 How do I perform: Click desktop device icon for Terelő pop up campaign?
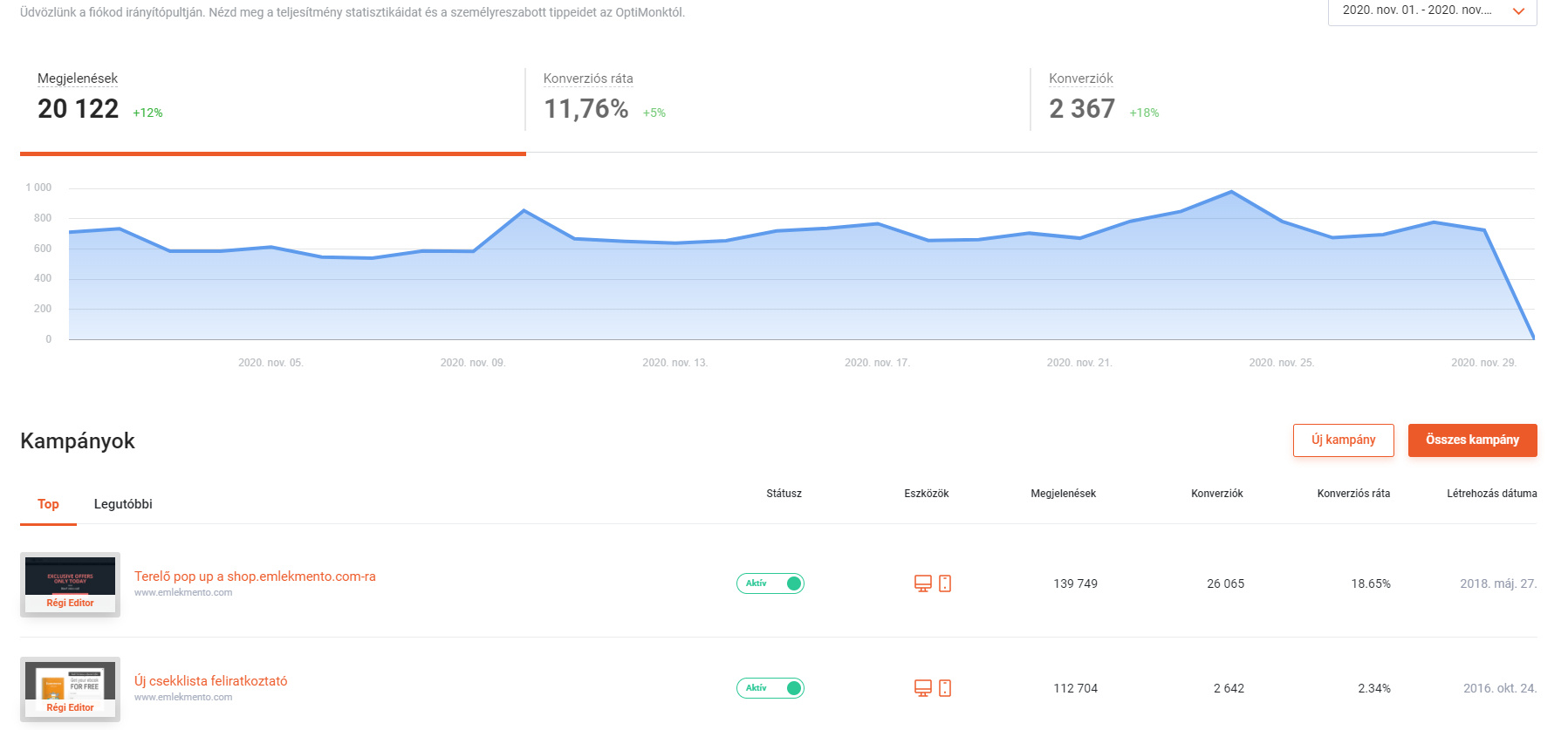(922, 583)
